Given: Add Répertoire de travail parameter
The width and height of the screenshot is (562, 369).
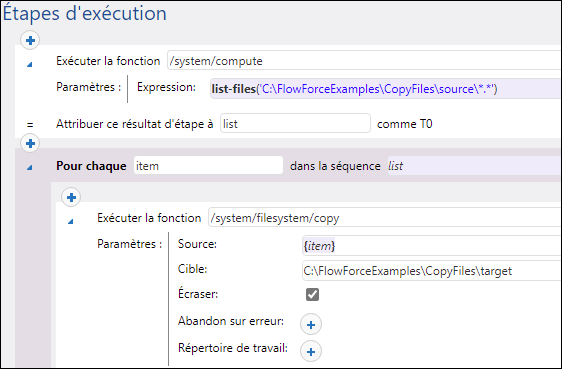Looking at the screenshot, I should (311, 351).
